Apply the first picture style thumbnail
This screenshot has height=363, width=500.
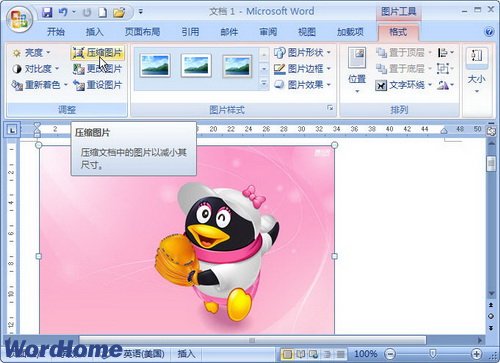pyautogui.click(x=155, y=66)
